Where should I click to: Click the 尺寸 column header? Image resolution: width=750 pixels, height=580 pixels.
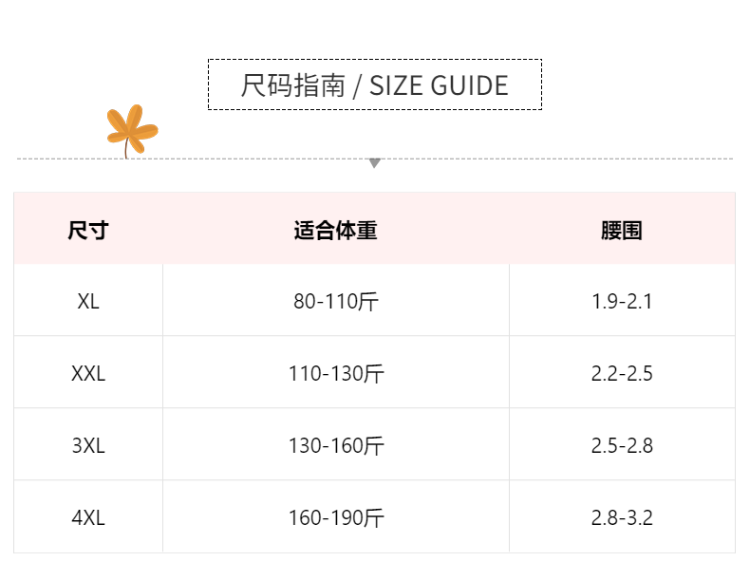88,230
